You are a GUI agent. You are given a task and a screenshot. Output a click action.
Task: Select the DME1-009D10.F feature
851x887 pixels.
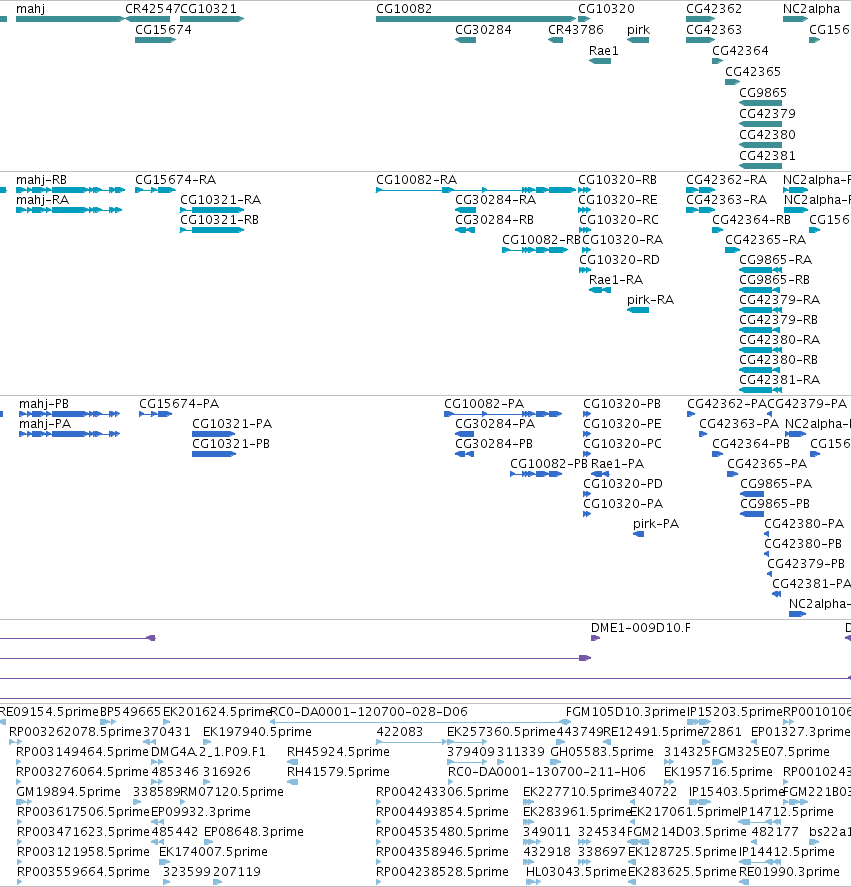click(595, 638)
